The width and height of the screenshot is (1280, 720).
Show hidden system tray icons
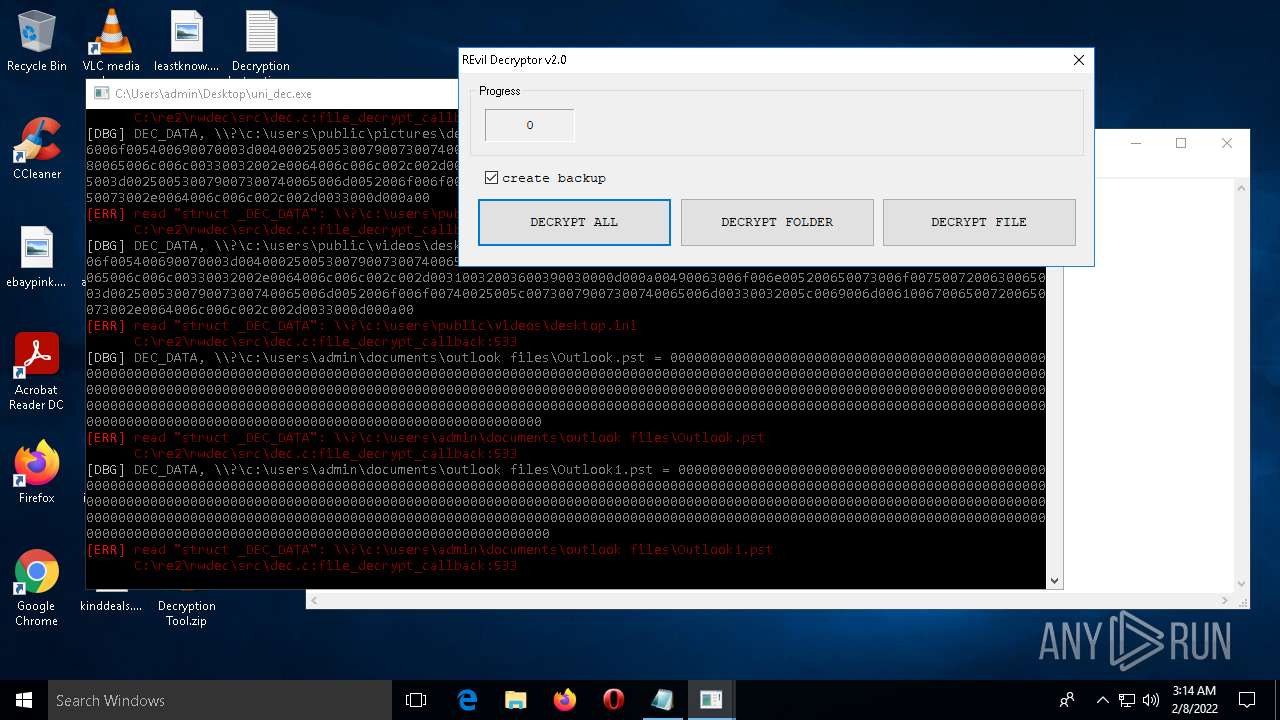point(1103,700)
